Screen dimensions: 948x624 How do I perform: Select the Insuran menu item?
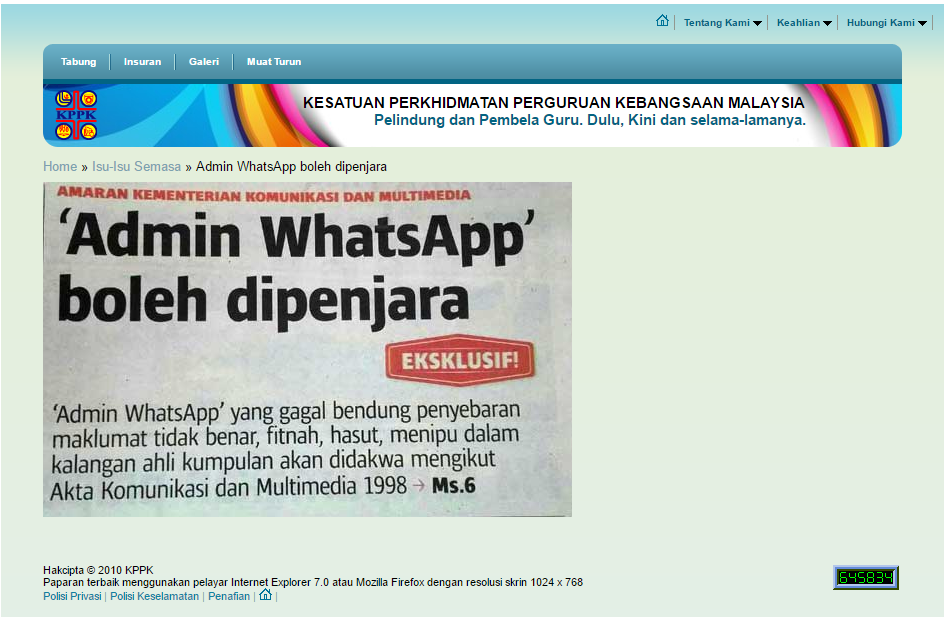pyautogui.click(x=142, y=62)
